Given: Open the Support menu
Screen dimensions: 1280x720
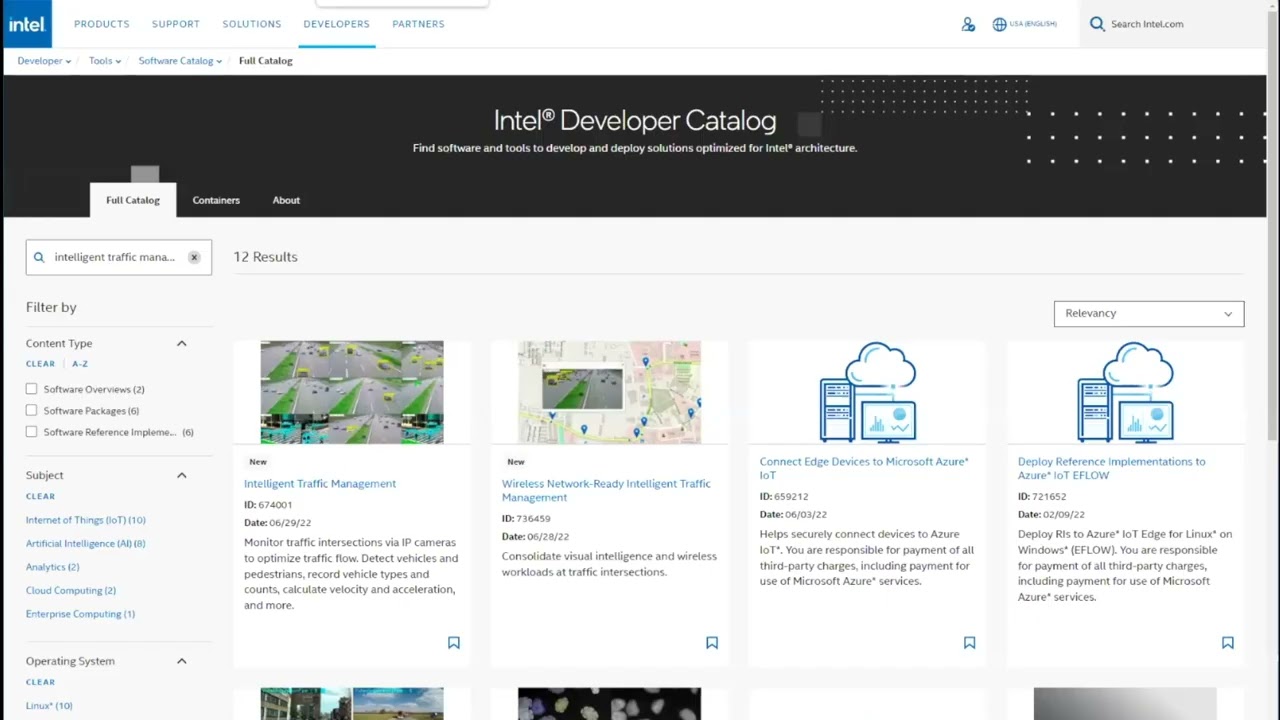Looking at the screenshot, I should [x=176, y=24].
